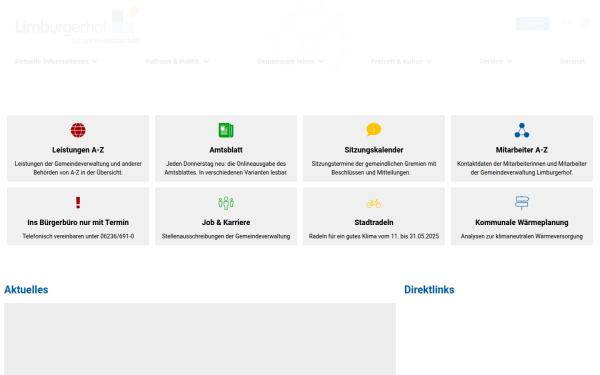Click the text 'Radeln für ein gutes Klima'
The width and height of the screenshot is (600, 375).
[x=342, y=236]
